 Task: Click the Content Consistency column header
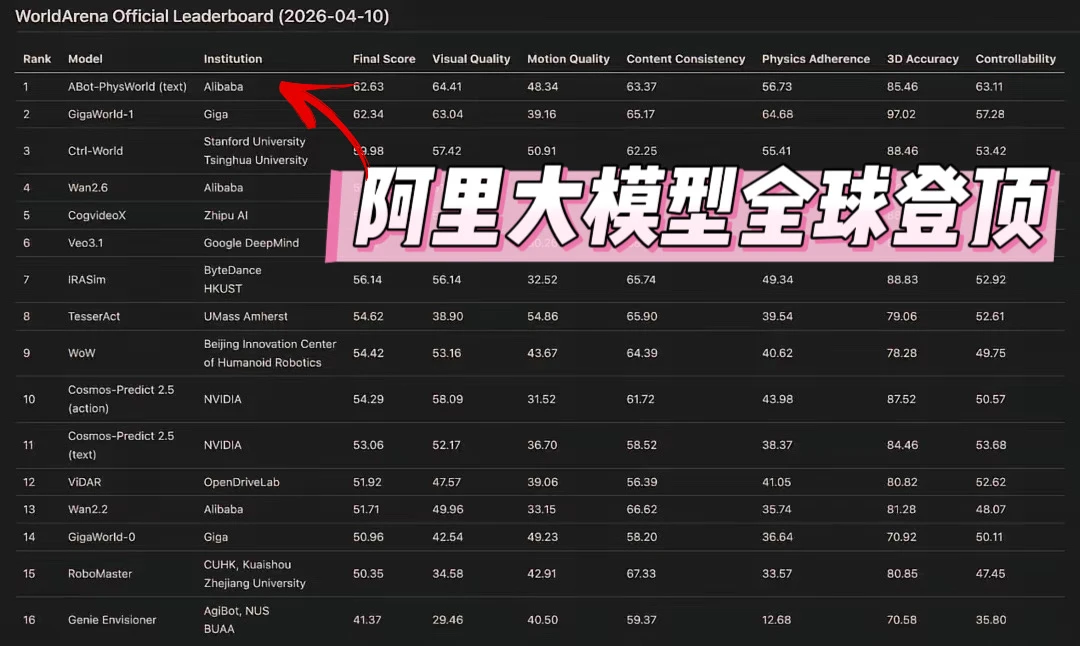point(686,59)
